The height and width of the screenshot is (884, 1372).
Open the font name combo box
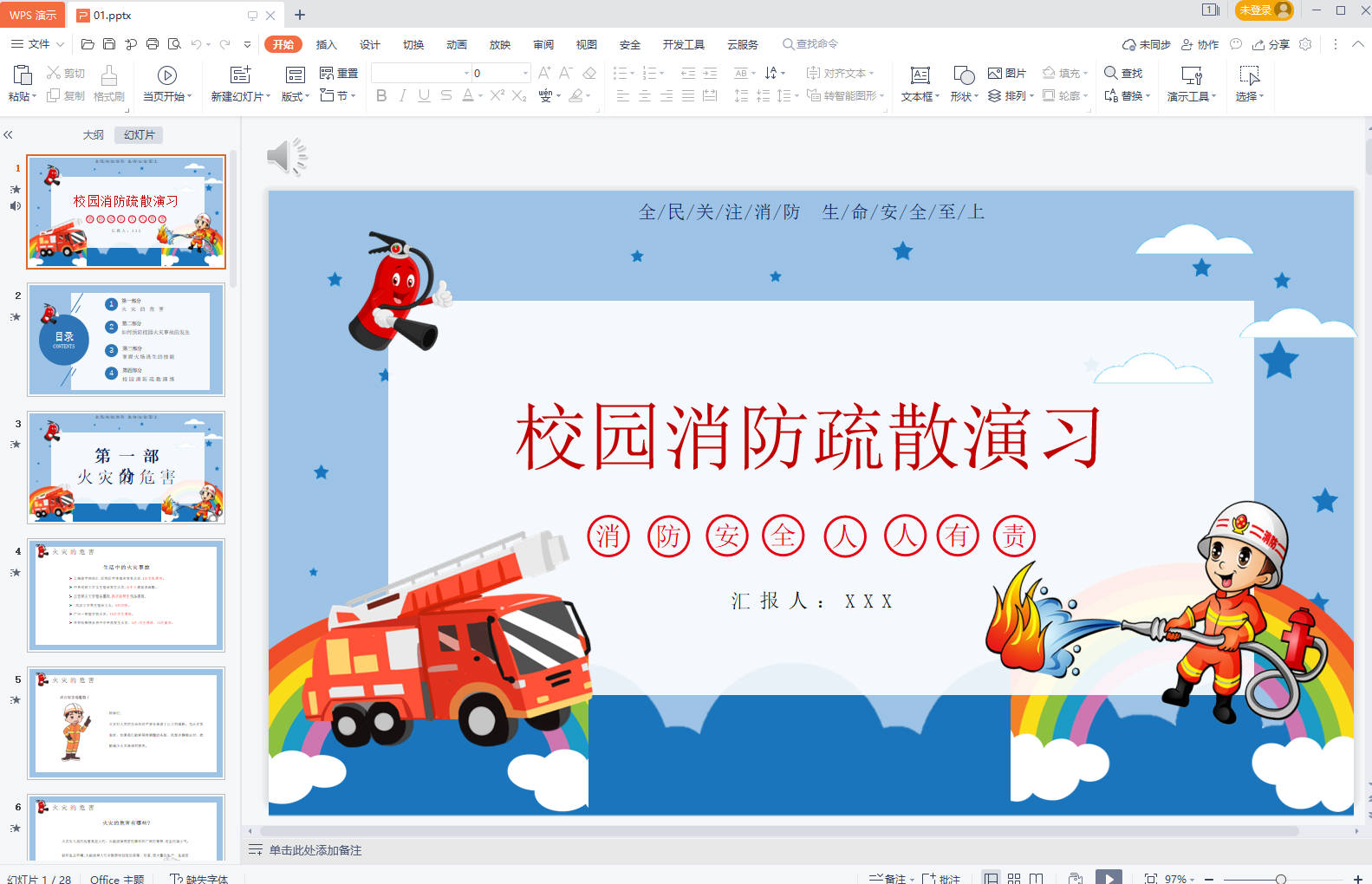420,73
